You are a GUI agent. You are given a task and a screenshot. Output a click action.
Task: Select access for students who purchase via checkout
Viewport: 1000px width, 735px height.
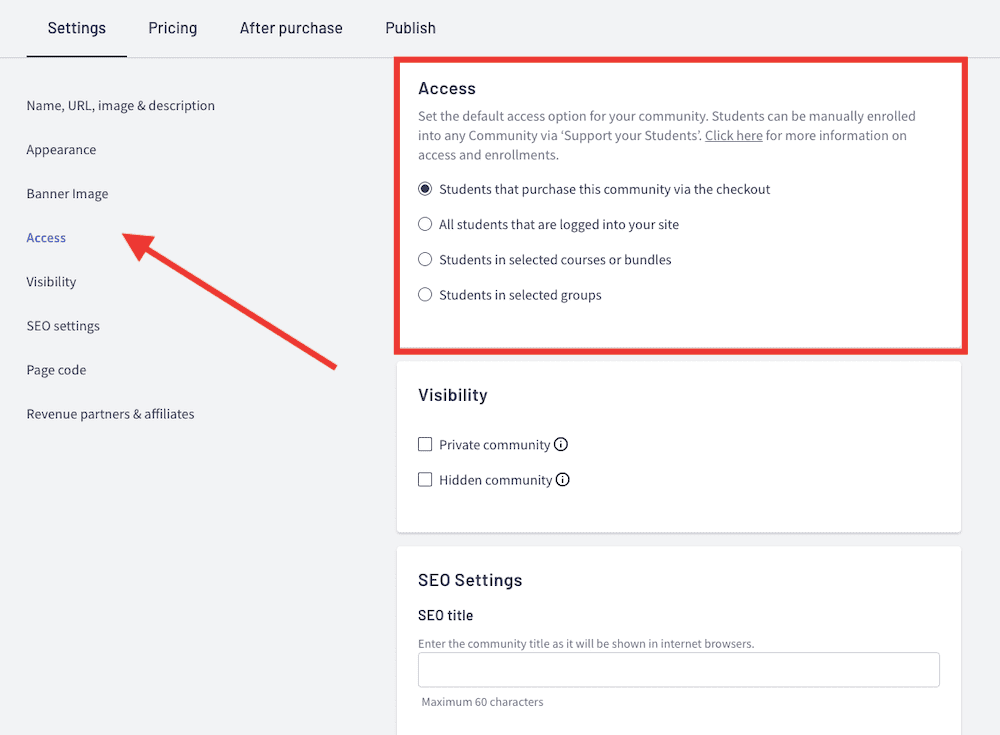[424, 188]
